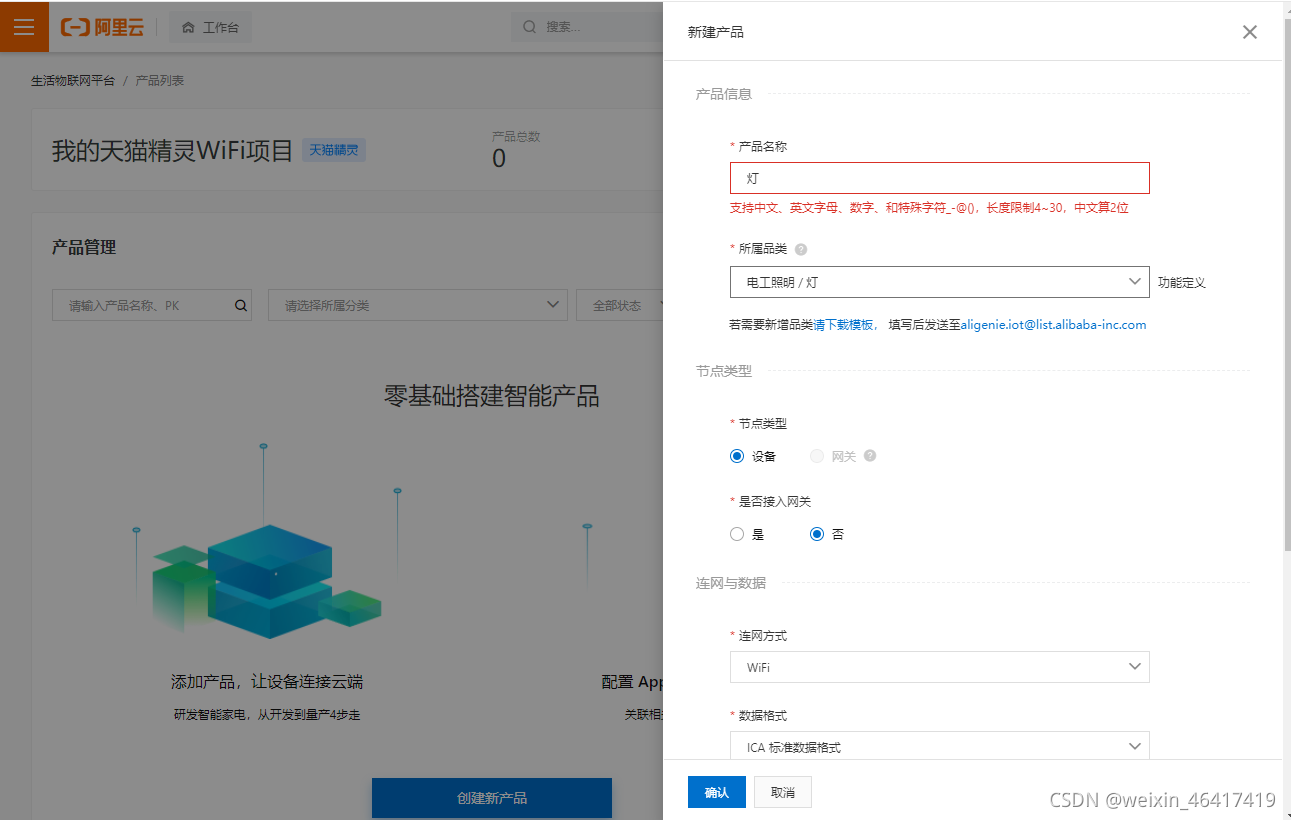Choose 是 for 是否接入网关
1291x820 pixels.
737,534
